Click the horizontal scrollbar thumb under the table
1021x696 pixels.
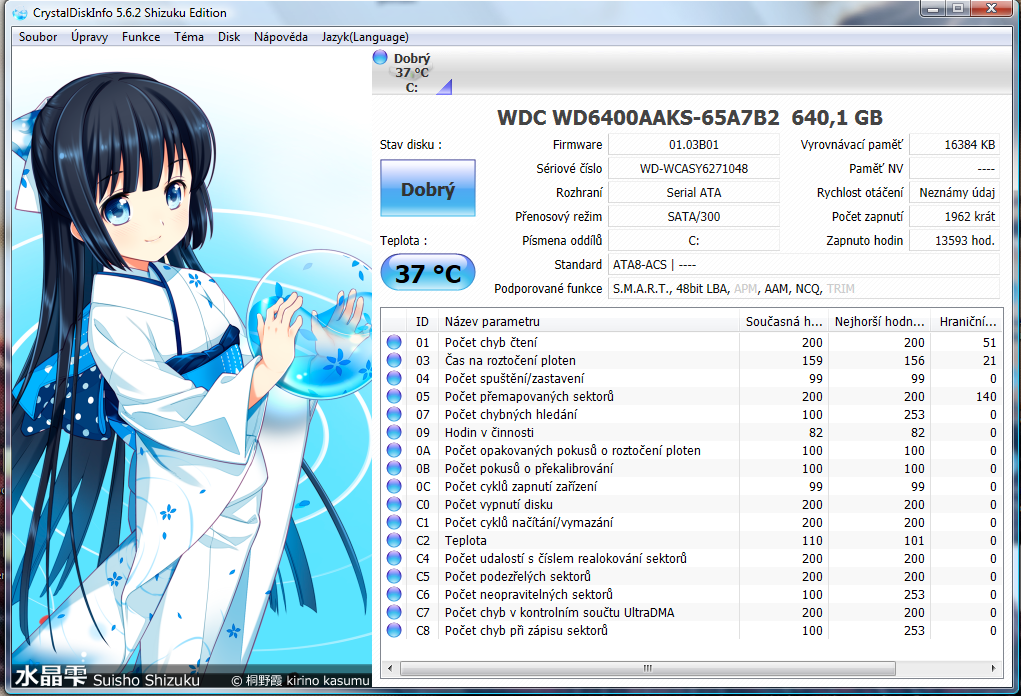[x=648, y=668]
